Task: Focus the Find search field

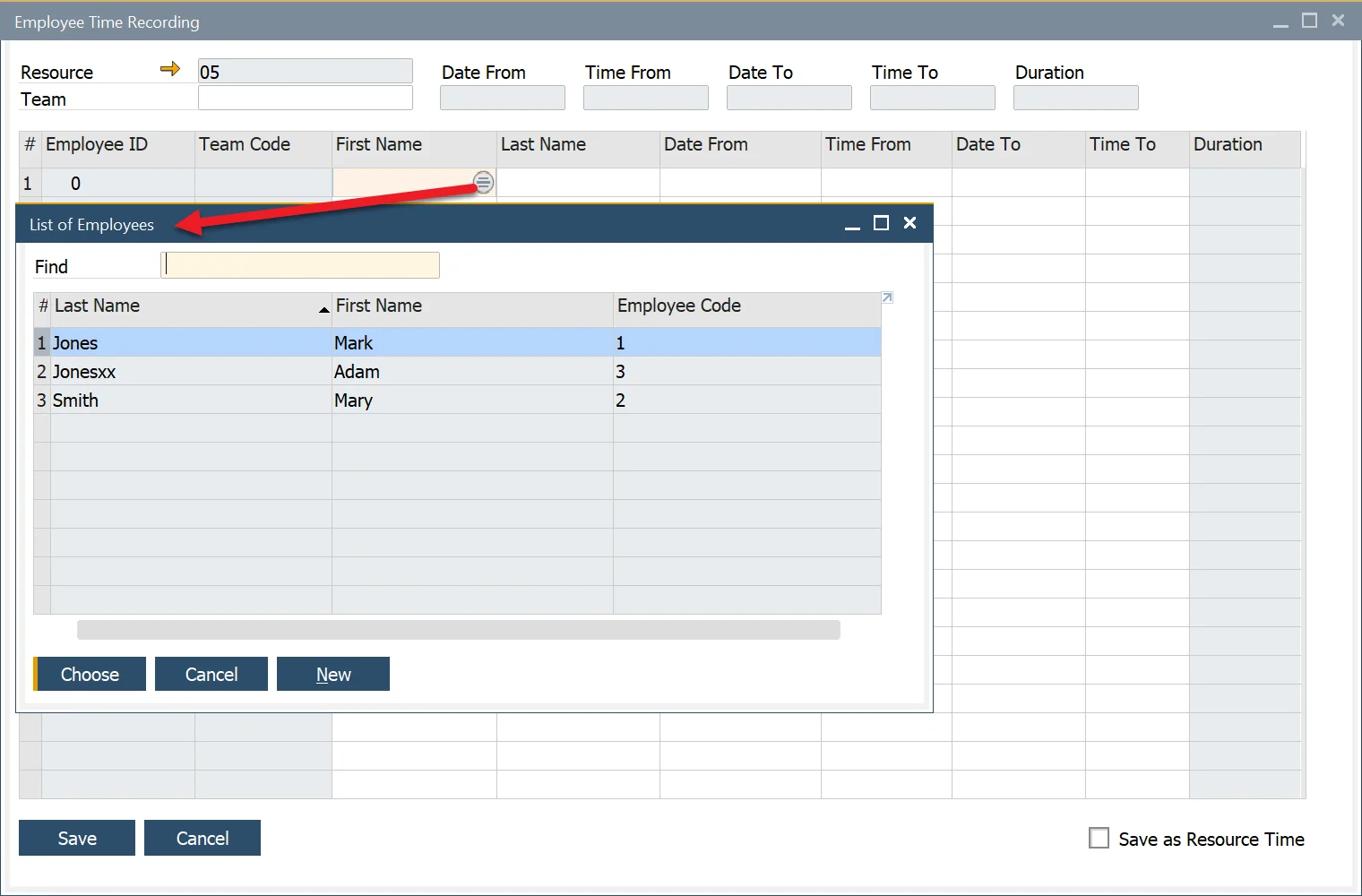Action: [x=300, y=265]
